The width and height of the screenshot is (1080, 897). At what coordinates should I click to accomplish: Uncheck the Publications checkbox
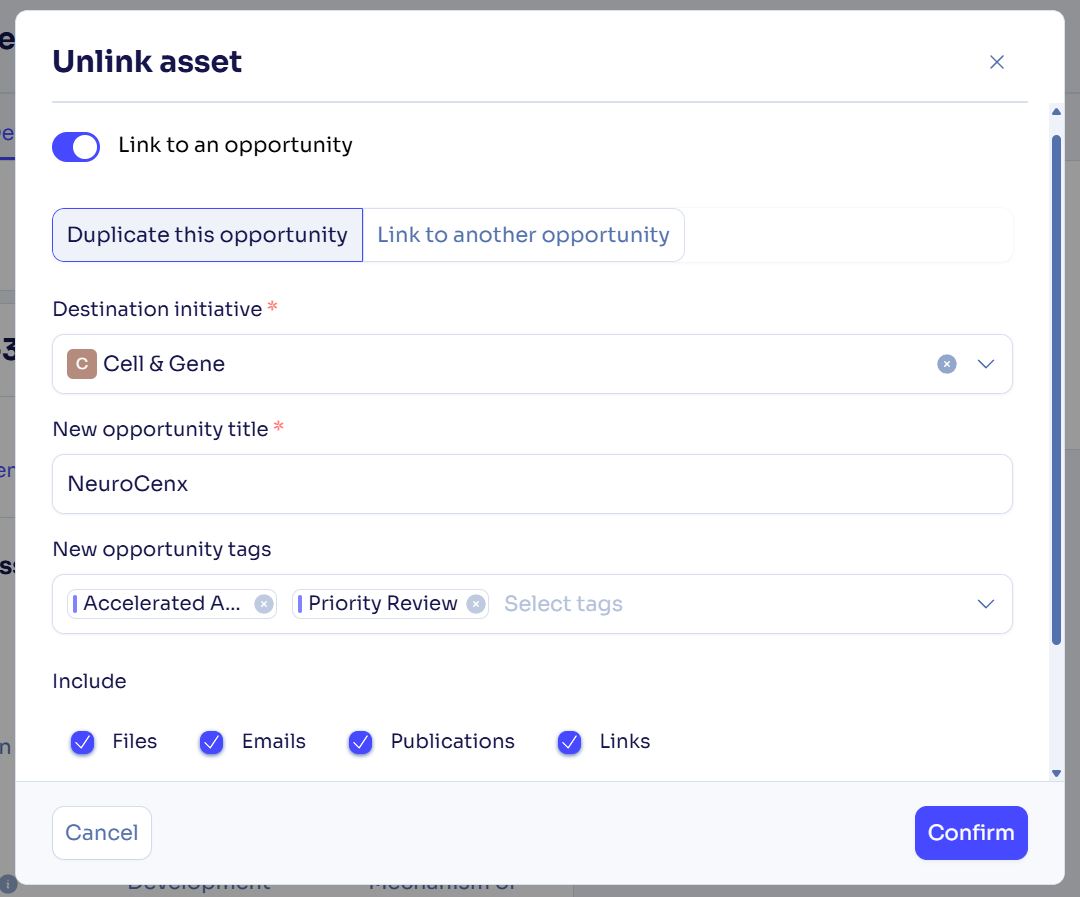[361, 742]
